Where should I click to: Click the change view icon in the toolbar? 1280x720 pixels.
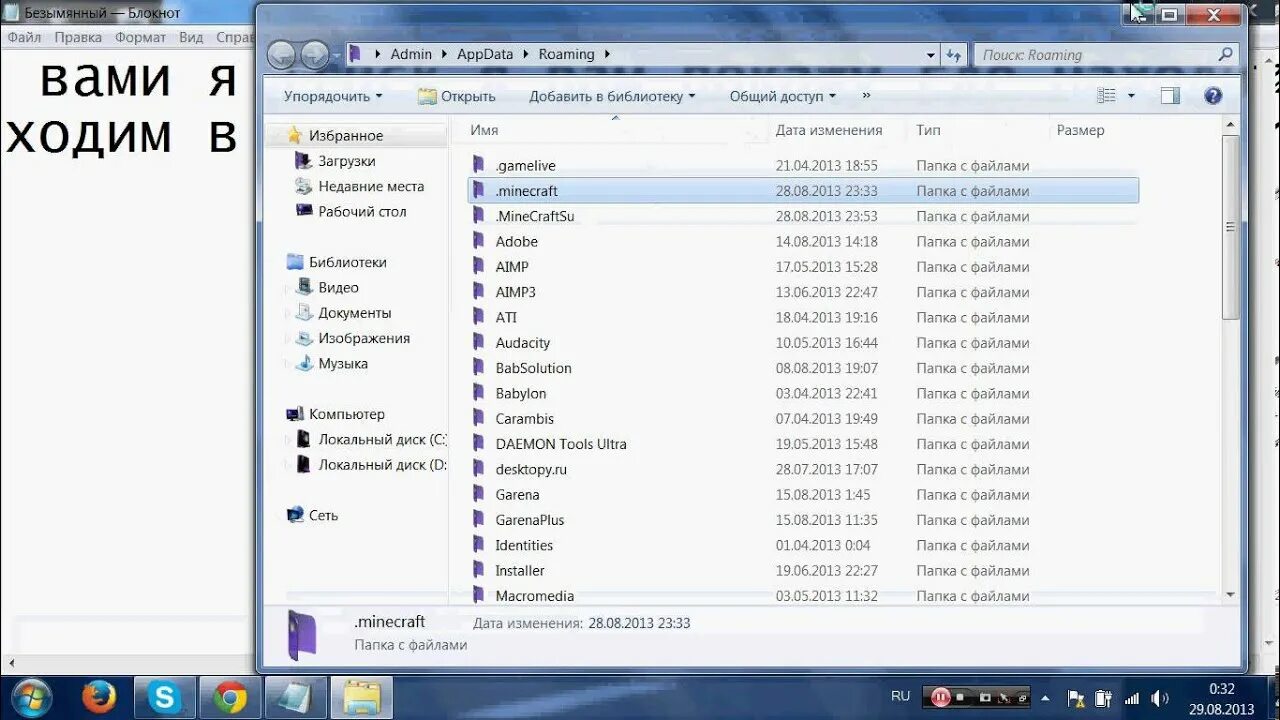point(1106,96)
